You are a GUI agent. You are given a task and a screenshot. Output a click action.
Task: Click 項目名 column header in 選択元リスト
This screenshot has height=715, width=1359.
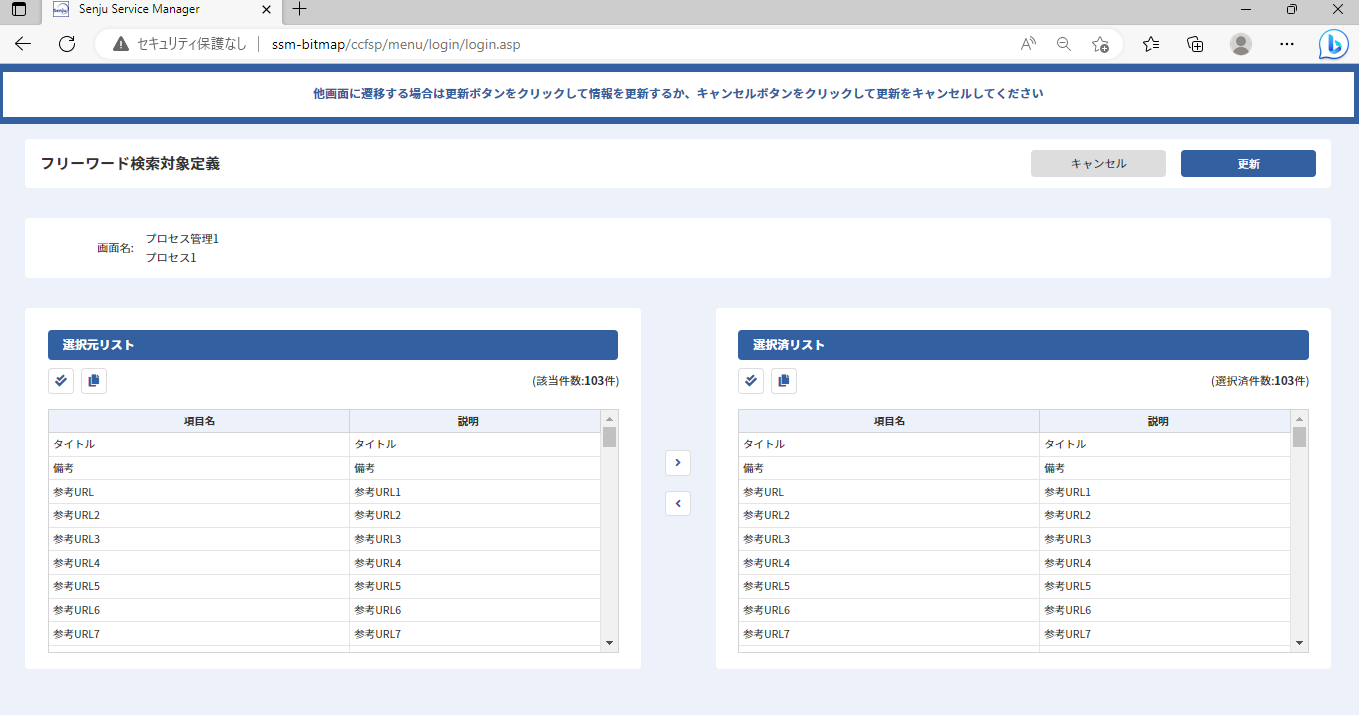click(x=199, y=421)
